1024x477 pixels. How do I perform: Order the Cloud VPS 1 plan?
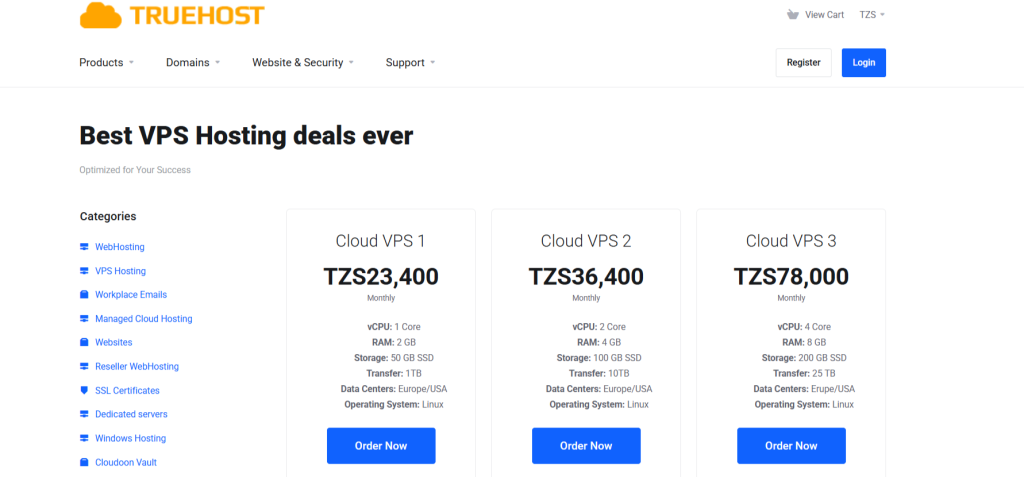[381, 446]
